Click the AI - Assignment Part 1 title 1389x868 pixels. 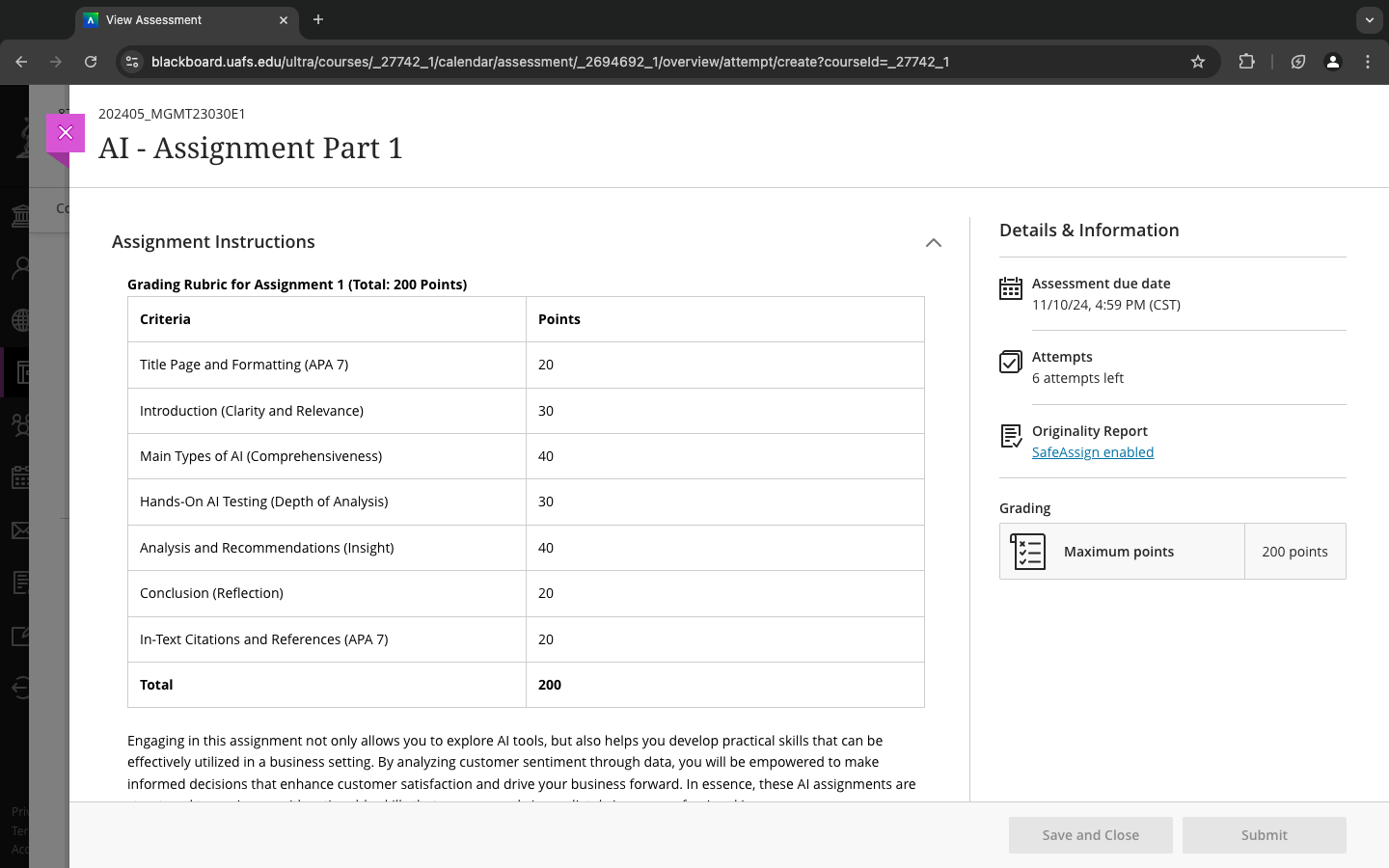click(251, 148)
